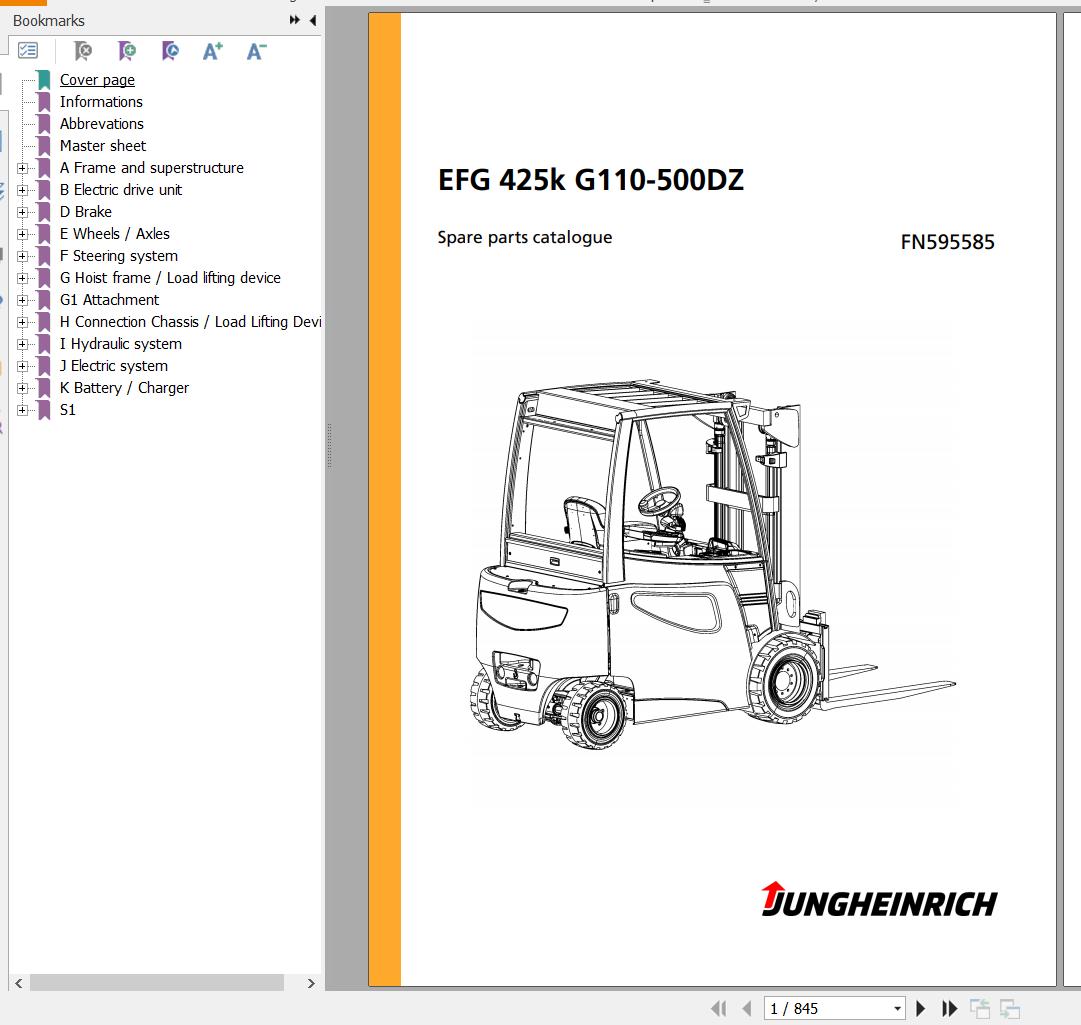
Task: Click the previous view icon
Action: (980, 1008)
